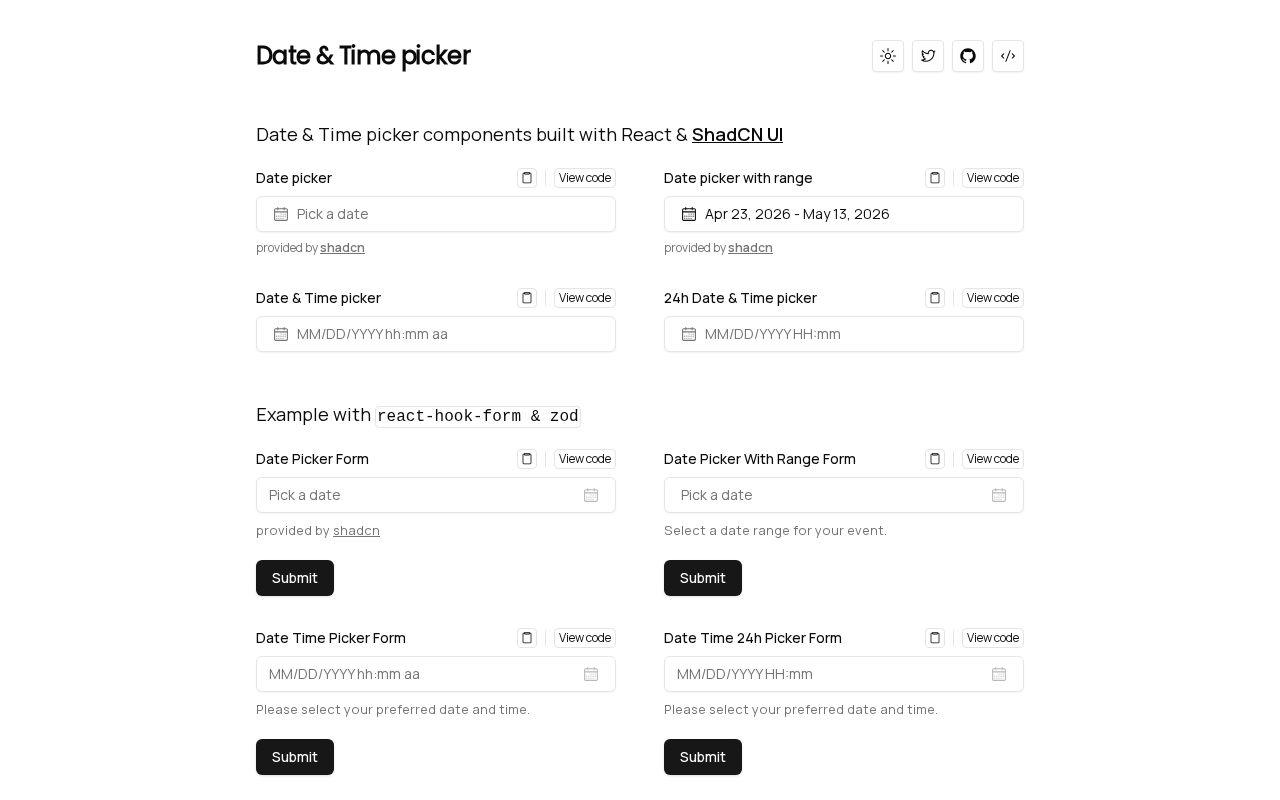Follow the ShadCN UI heading link
The height and width of the screenshot is (800, 1280).
click(737, 134)
